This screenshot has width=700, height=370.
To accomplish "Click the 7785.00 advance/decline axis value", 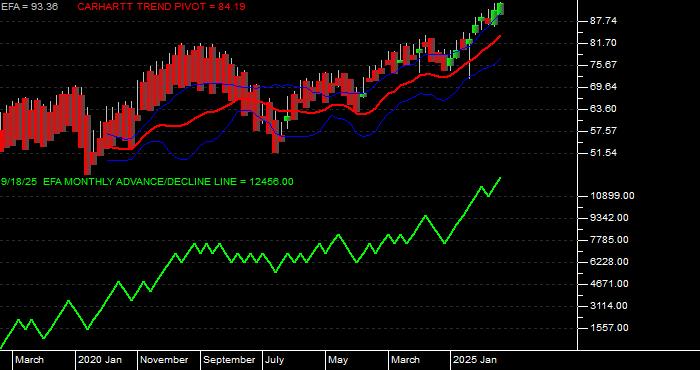I will pos(609,240).
